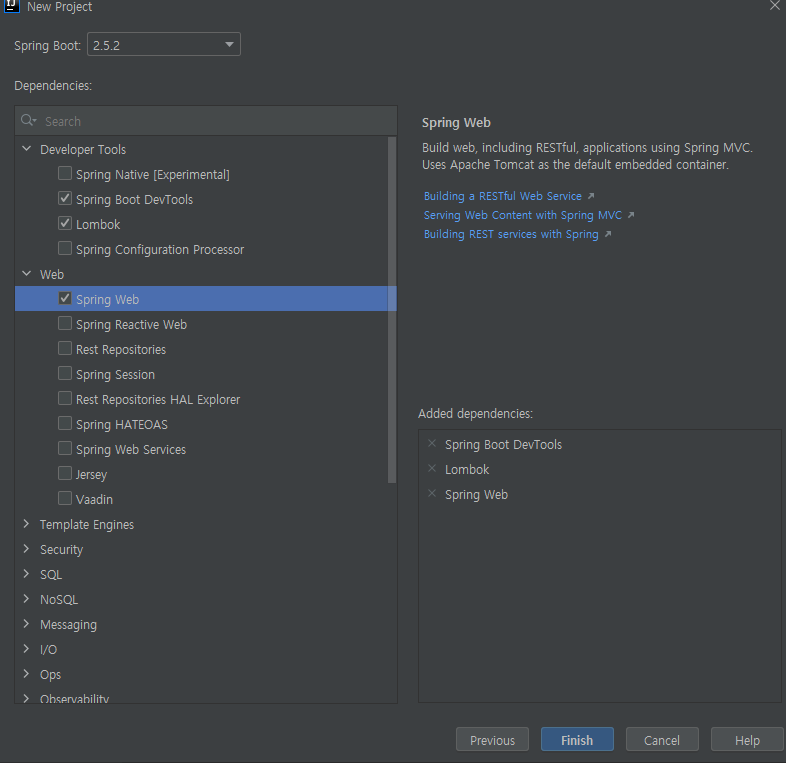
Task: Expand the SQL group
Action: coord(27,574)
